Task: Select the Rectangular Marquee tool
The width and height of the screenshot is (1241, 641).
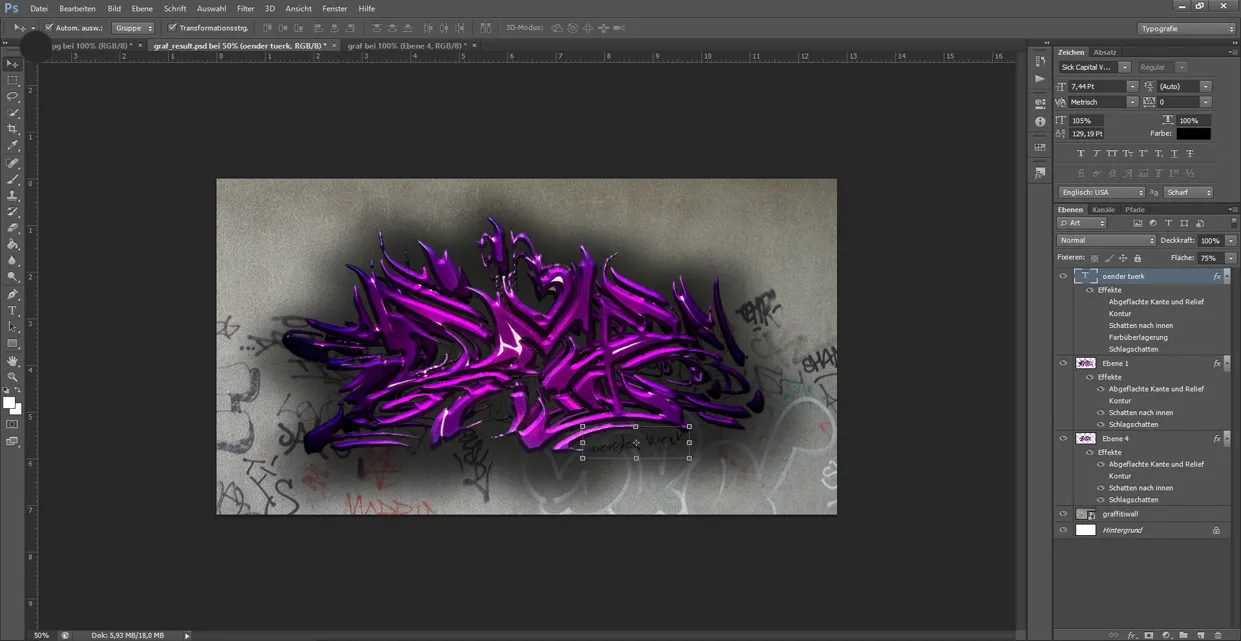Action: tap(12, 79)
